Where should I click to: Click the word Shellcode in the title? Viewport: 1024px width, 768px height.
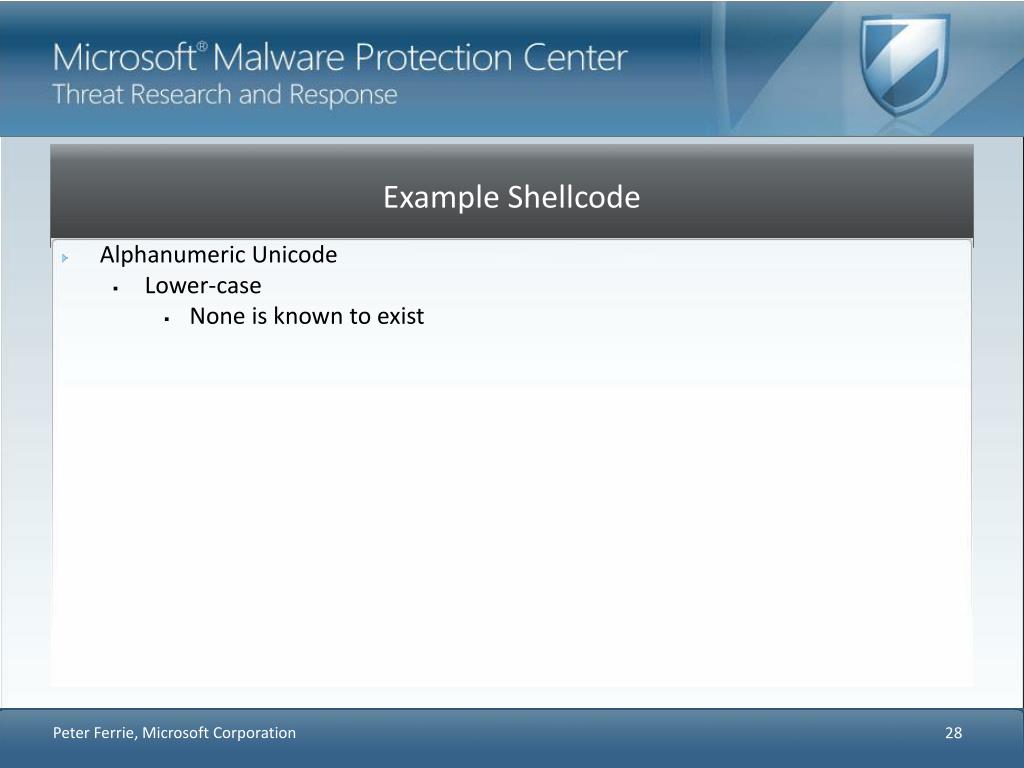pyautogui.click(x=573, y=197)
